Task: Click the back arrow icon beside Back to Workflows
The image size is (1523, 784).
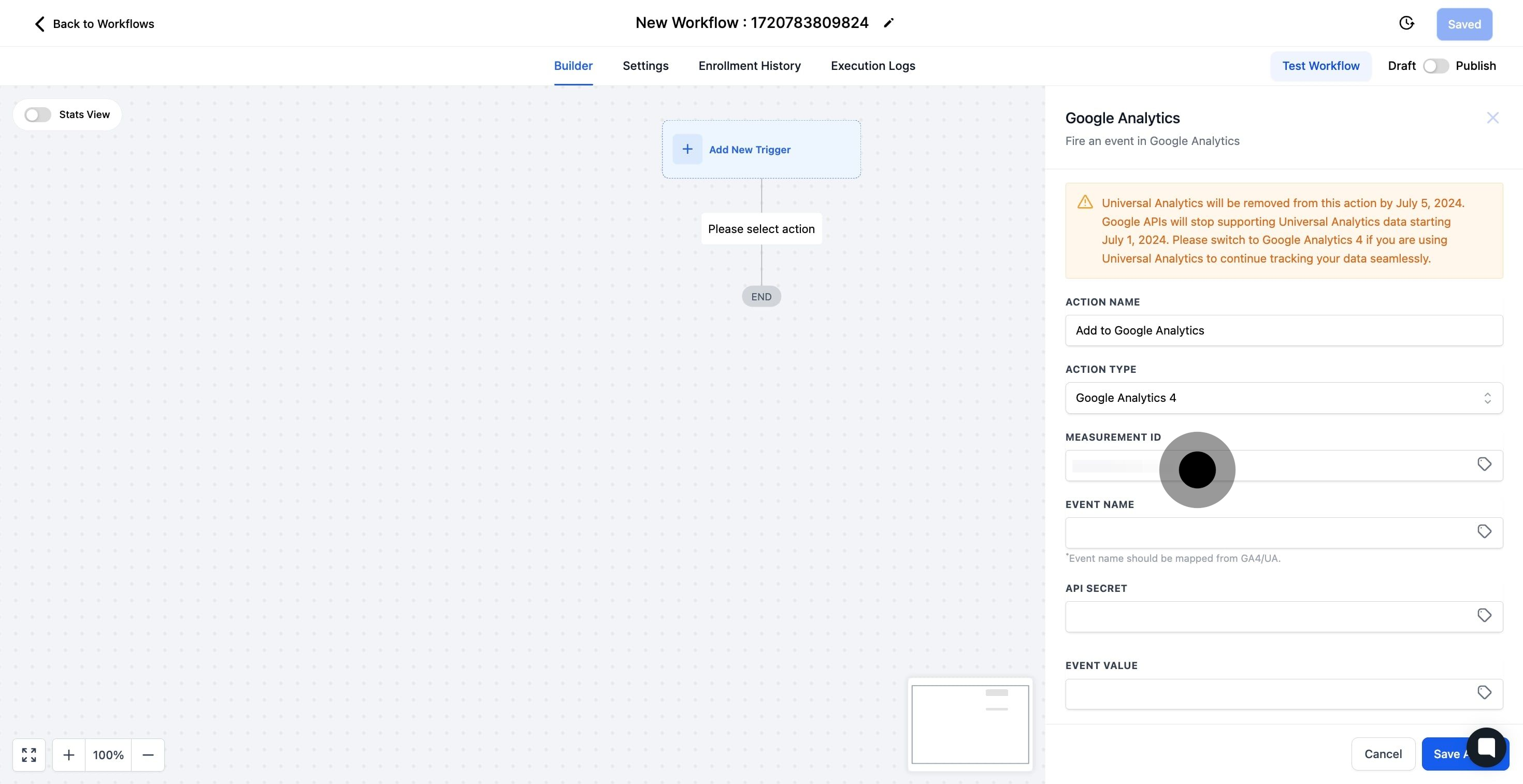Action: point(39,24)
